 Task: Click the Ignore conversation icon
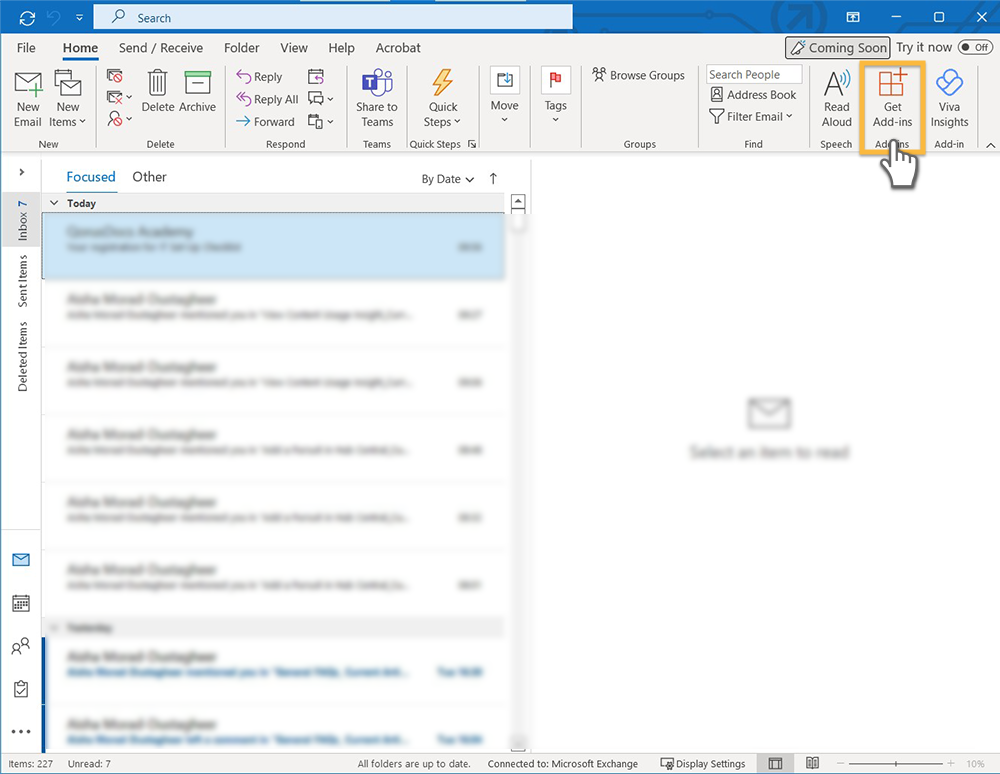coord(115,76)
